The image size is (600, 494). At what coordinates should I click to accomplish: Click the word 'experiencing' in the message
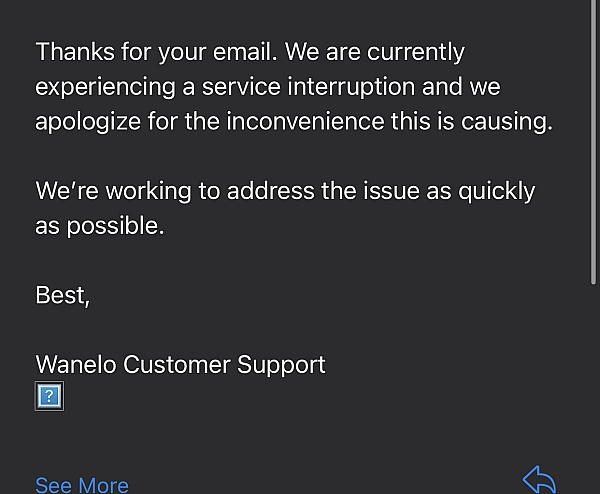tap(105, 87)
